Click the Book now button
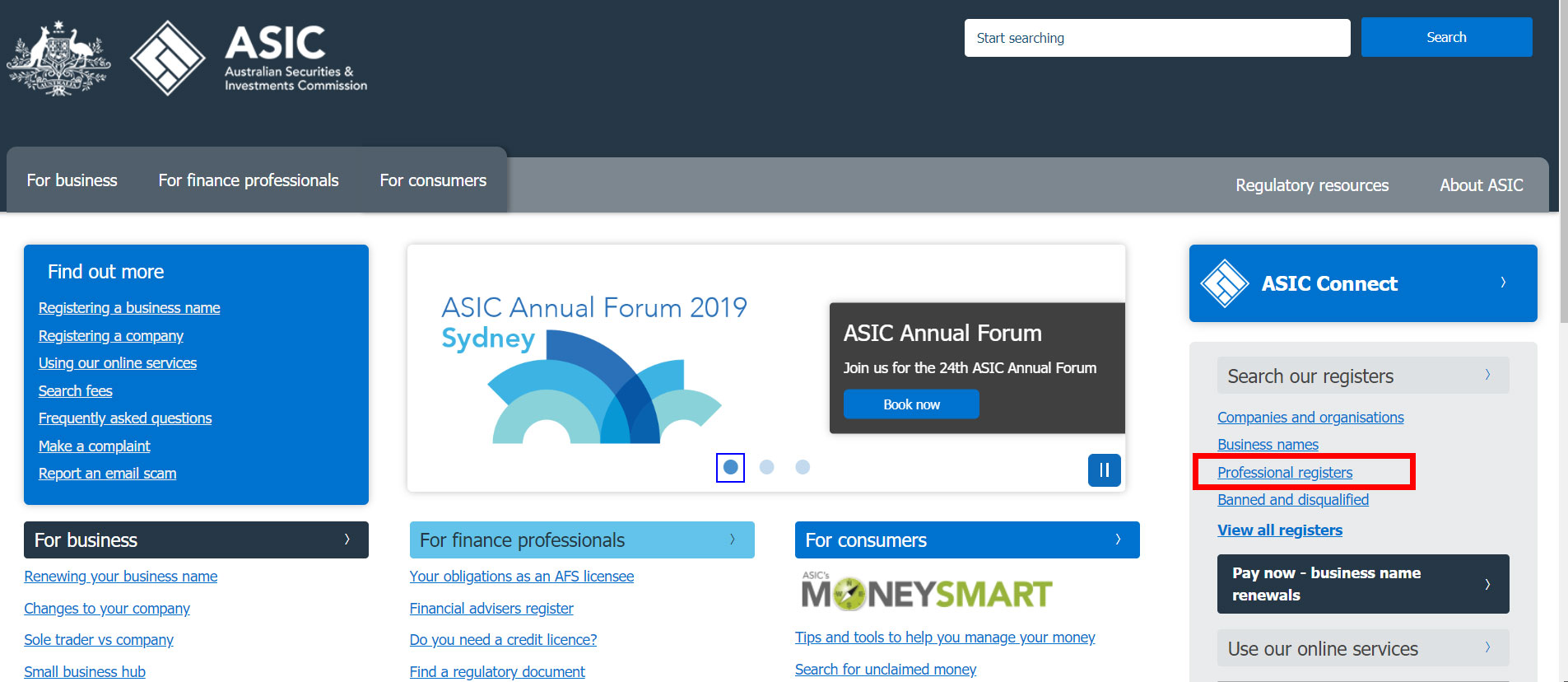 pos(911,404)
